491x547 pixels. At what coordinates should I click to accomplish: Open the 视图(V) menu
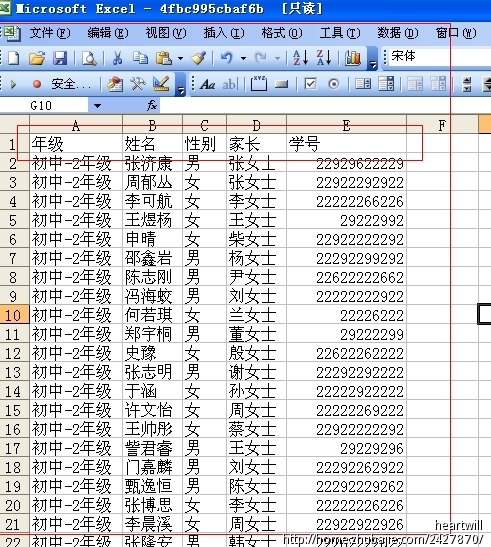click(x=166, y=33)
